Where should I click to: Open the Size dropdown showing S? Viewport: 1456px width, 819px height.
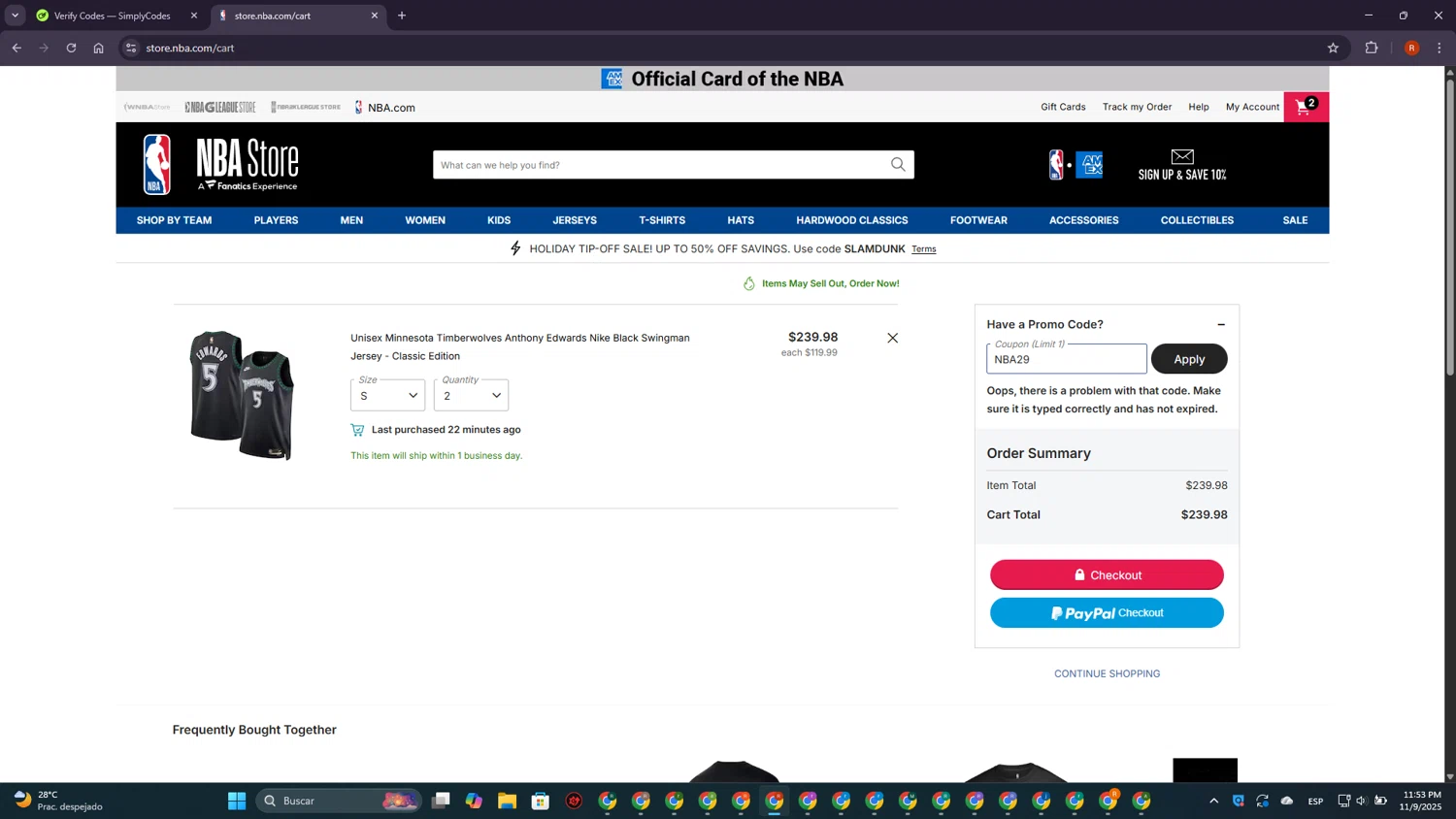pos(388,395)
